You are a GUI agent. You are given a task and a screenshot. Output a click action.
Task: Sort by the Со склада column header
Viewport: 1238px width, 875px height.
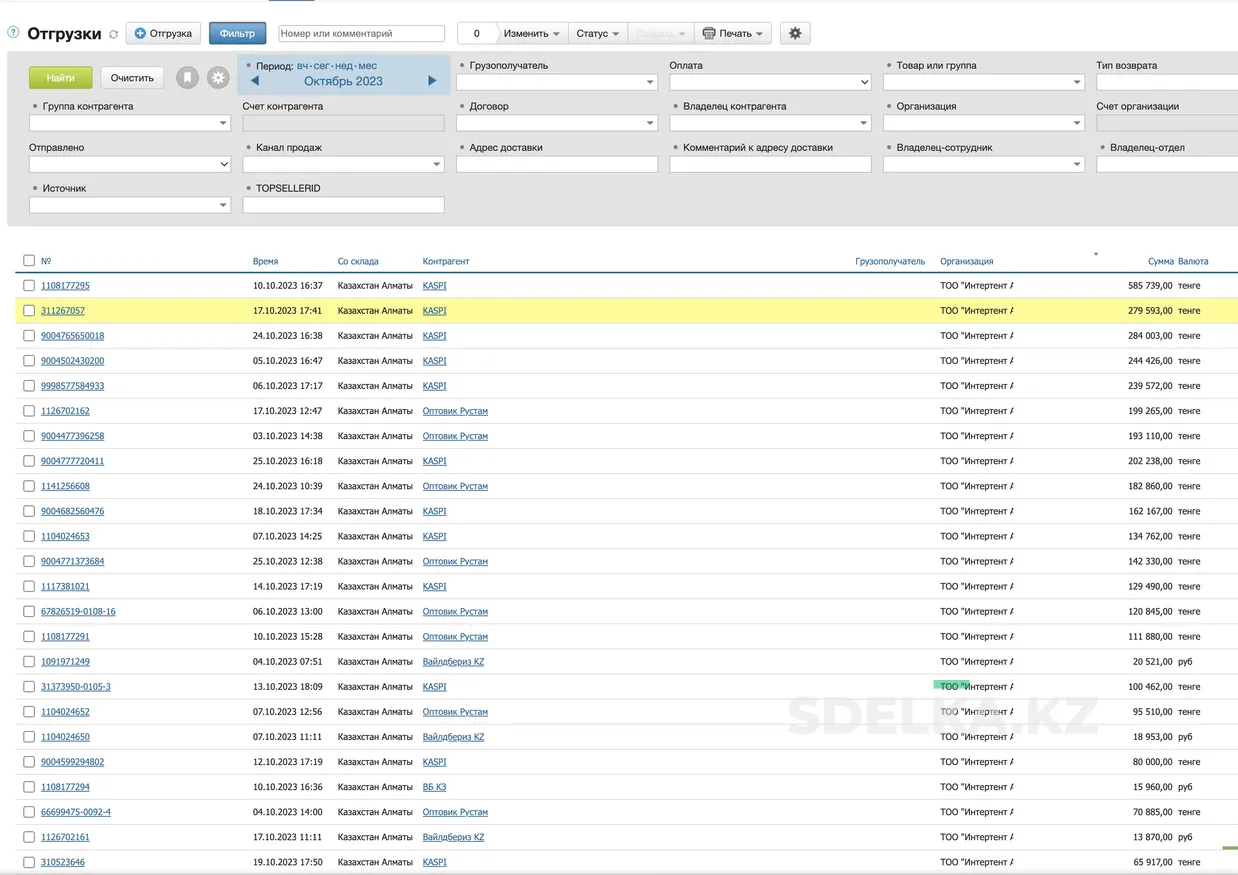pyautogui.click(x=358, y=261)
